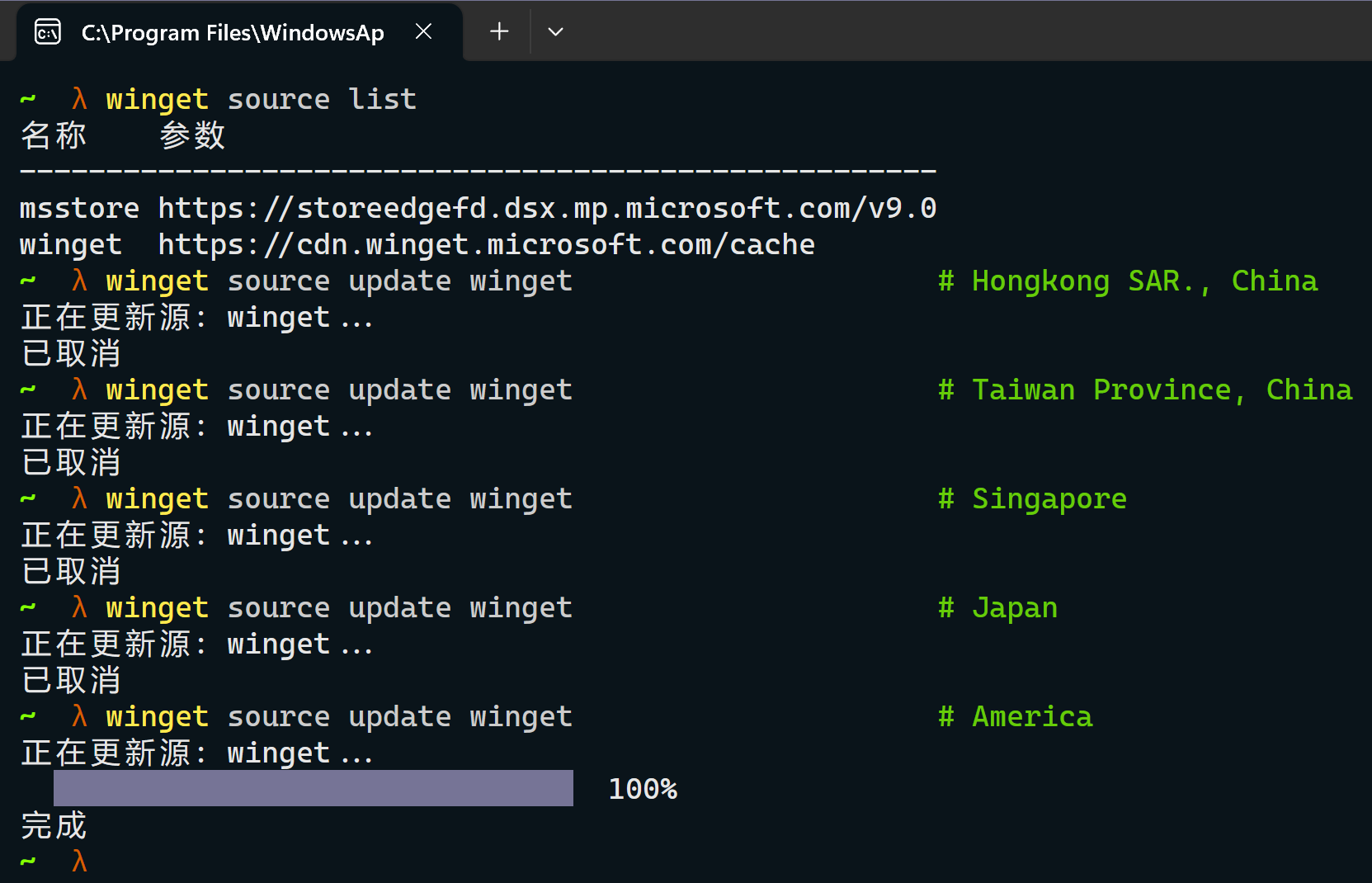This screenshot has height=883, width=1372.
Task: Click the '名称' column header
Action: [54, 135]
